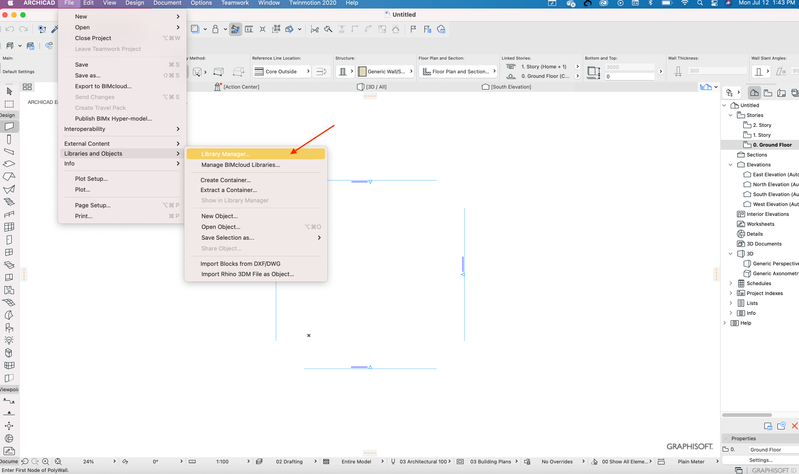The height and width of the screenshot is (474, 799).
Task: Open the Edit menu in menu bar
Action: (x=89, y=3)
